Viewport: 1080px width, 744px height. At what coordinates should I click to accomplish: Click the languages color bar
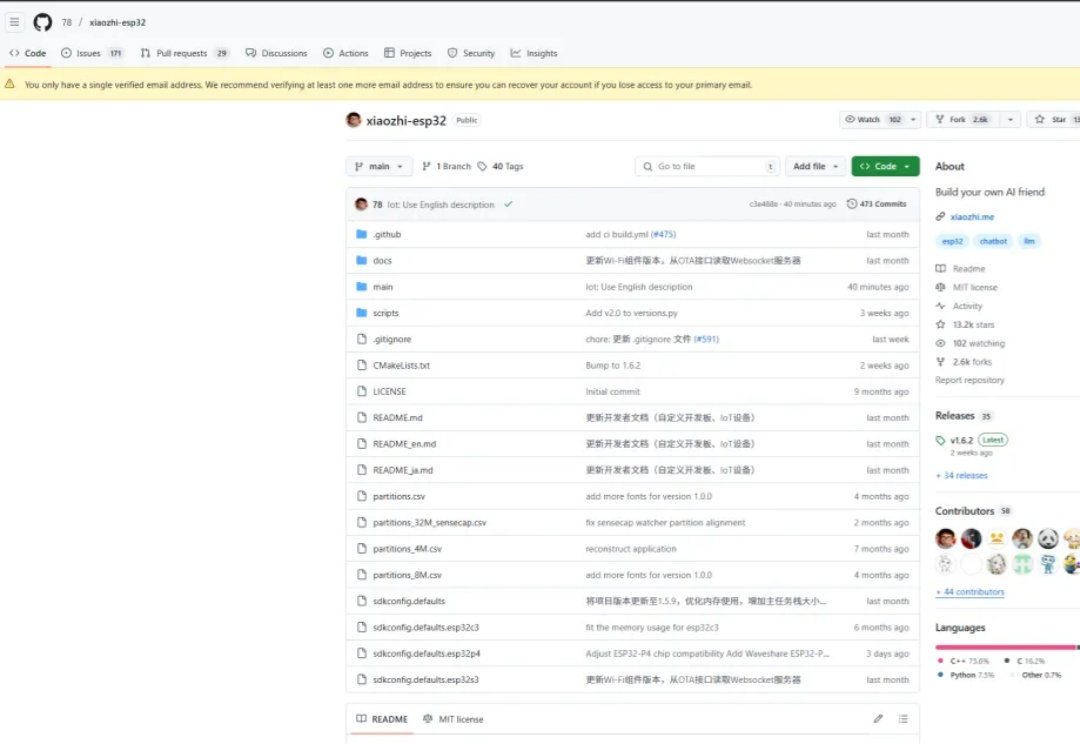[x=1007, y=647]
